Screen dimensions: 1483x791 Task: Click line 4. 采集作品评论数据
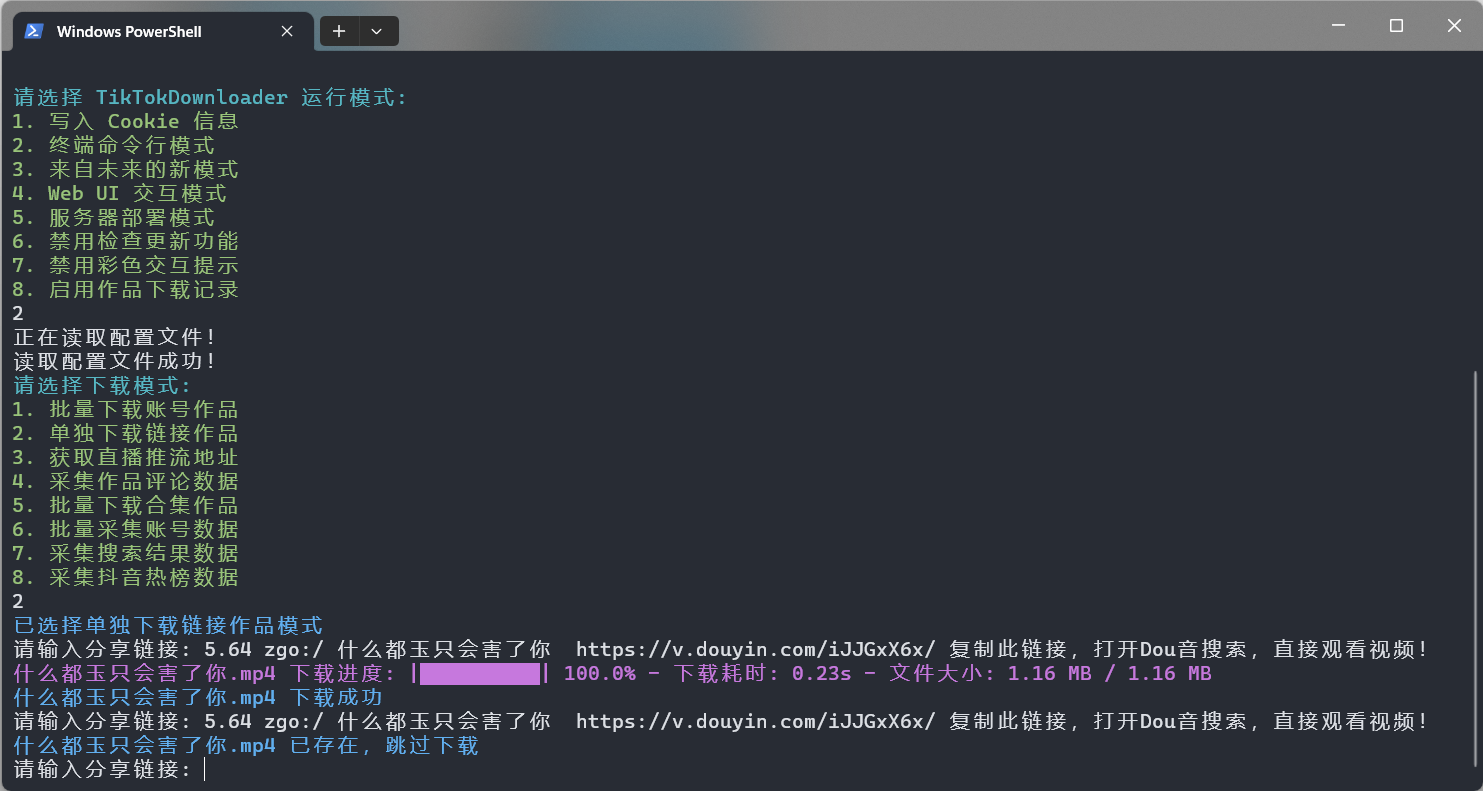pos(126,481)
